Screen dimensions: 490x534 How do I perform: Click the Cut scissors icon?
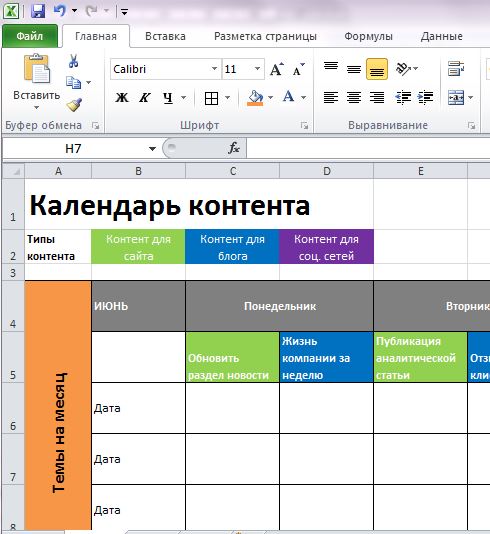[73, 61]
